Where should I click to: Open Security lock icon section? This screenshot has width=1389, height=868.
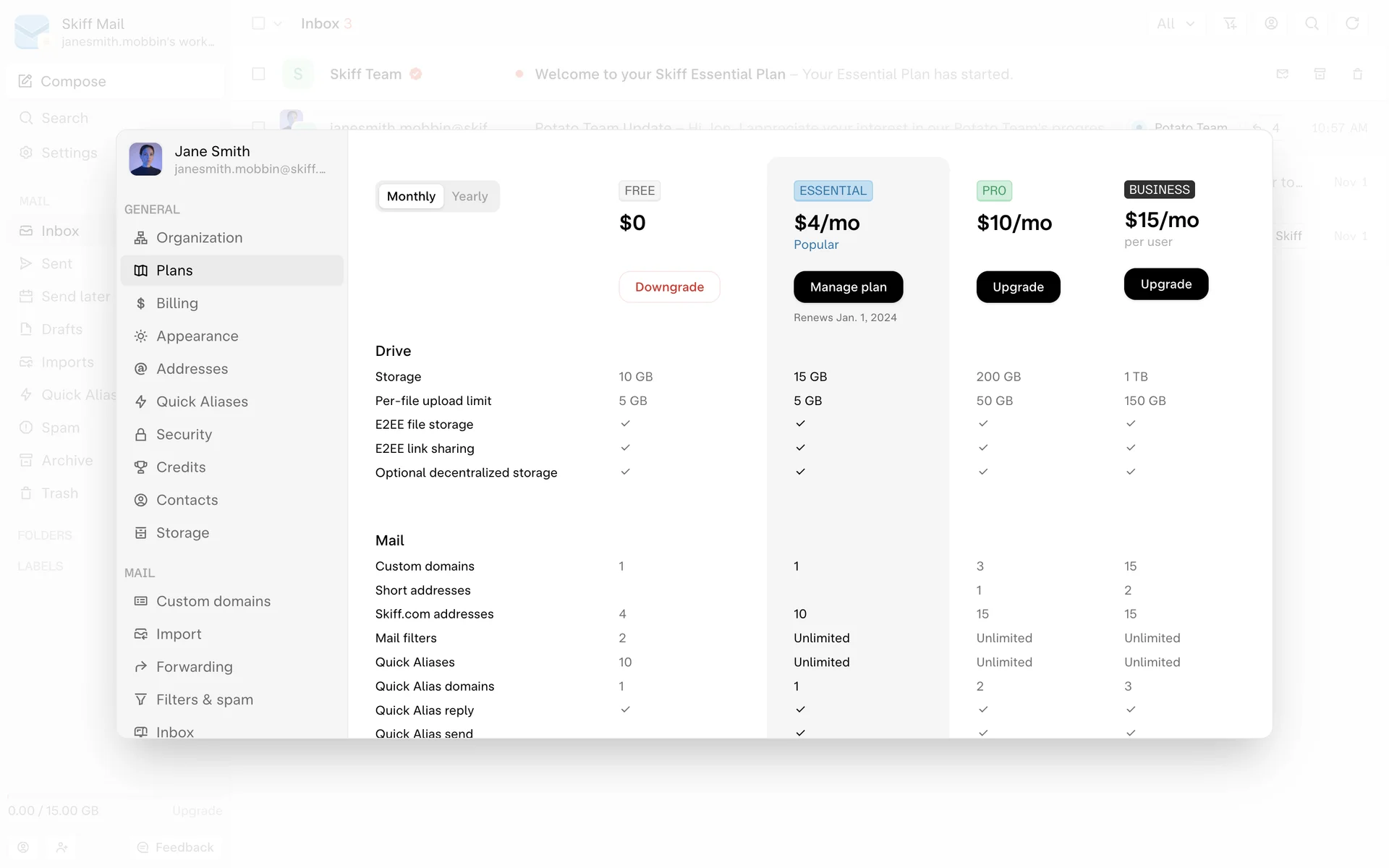point(141,435)
